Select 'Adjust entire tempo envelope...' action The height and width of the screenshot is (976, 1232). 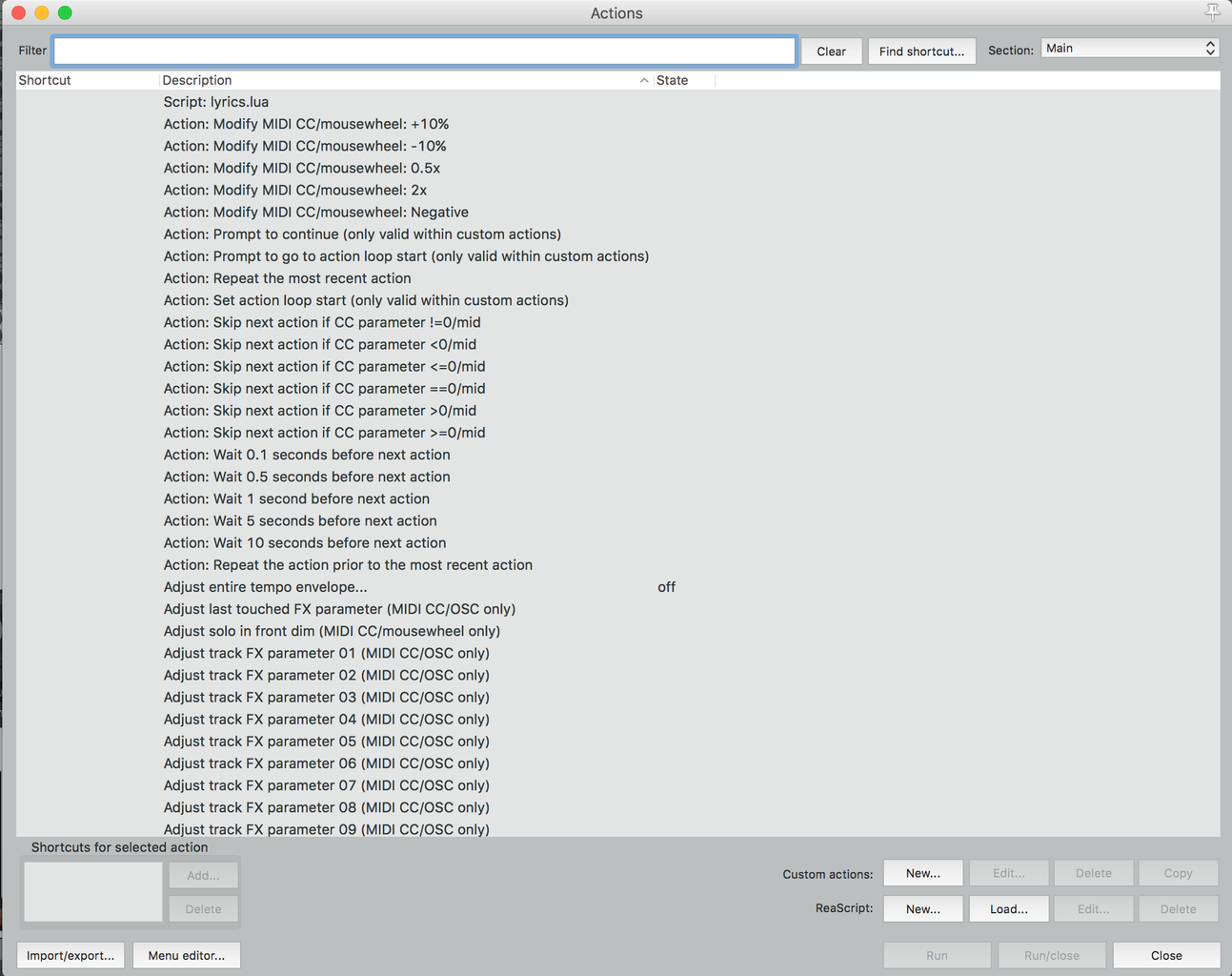(x=617, y=586)
